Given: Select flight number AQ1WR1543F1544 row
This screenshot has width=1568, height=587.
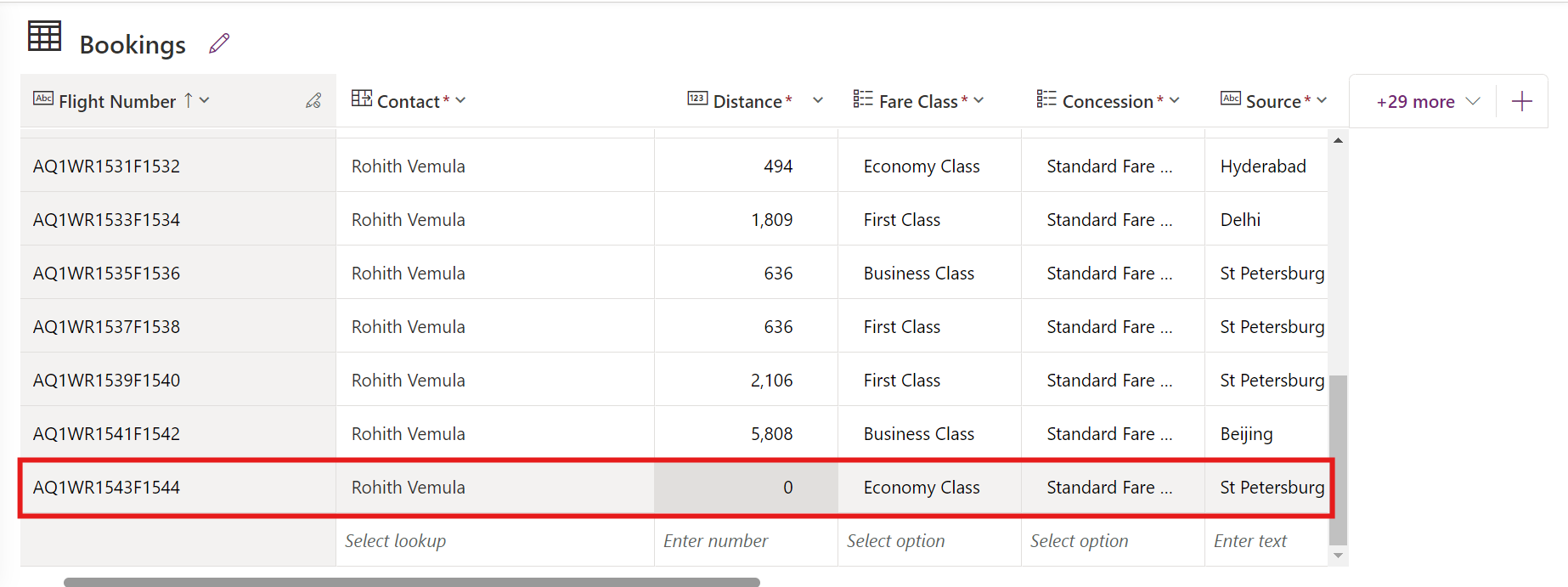Looking at the screenshot, I should 106,488.
